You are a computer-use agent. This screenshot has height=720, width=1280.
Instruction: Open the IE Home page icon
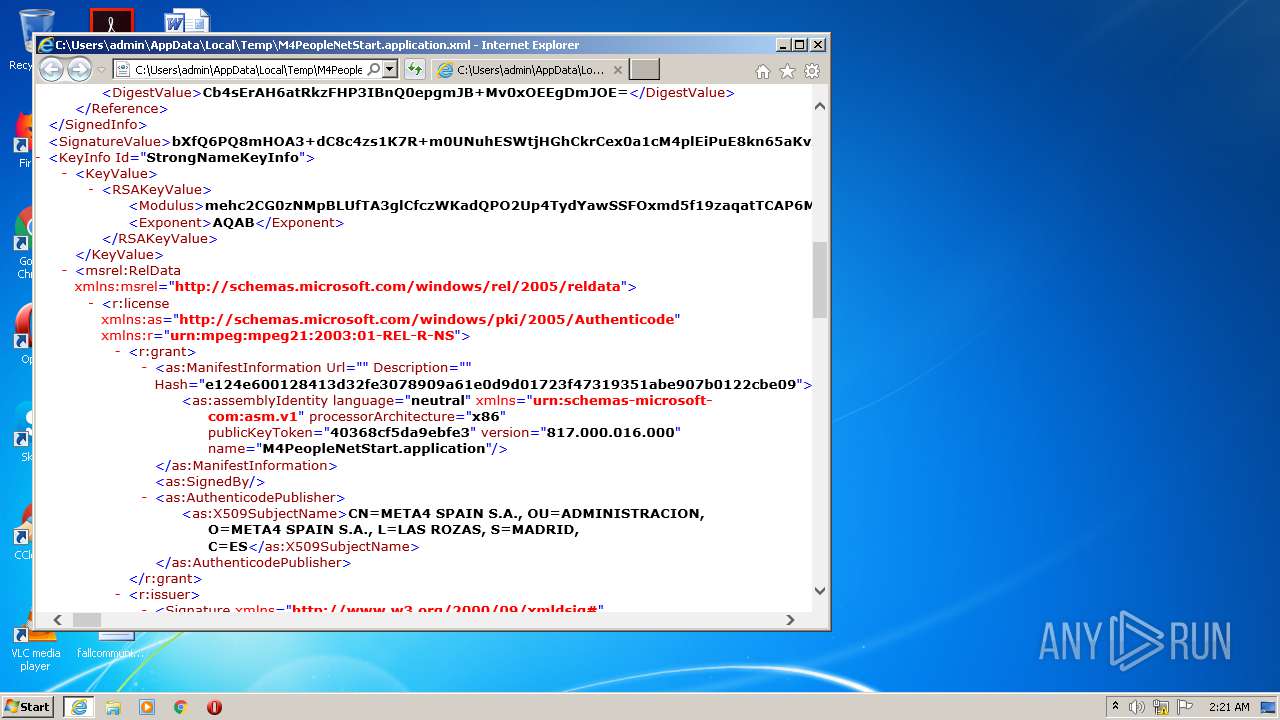coord(763,71)
